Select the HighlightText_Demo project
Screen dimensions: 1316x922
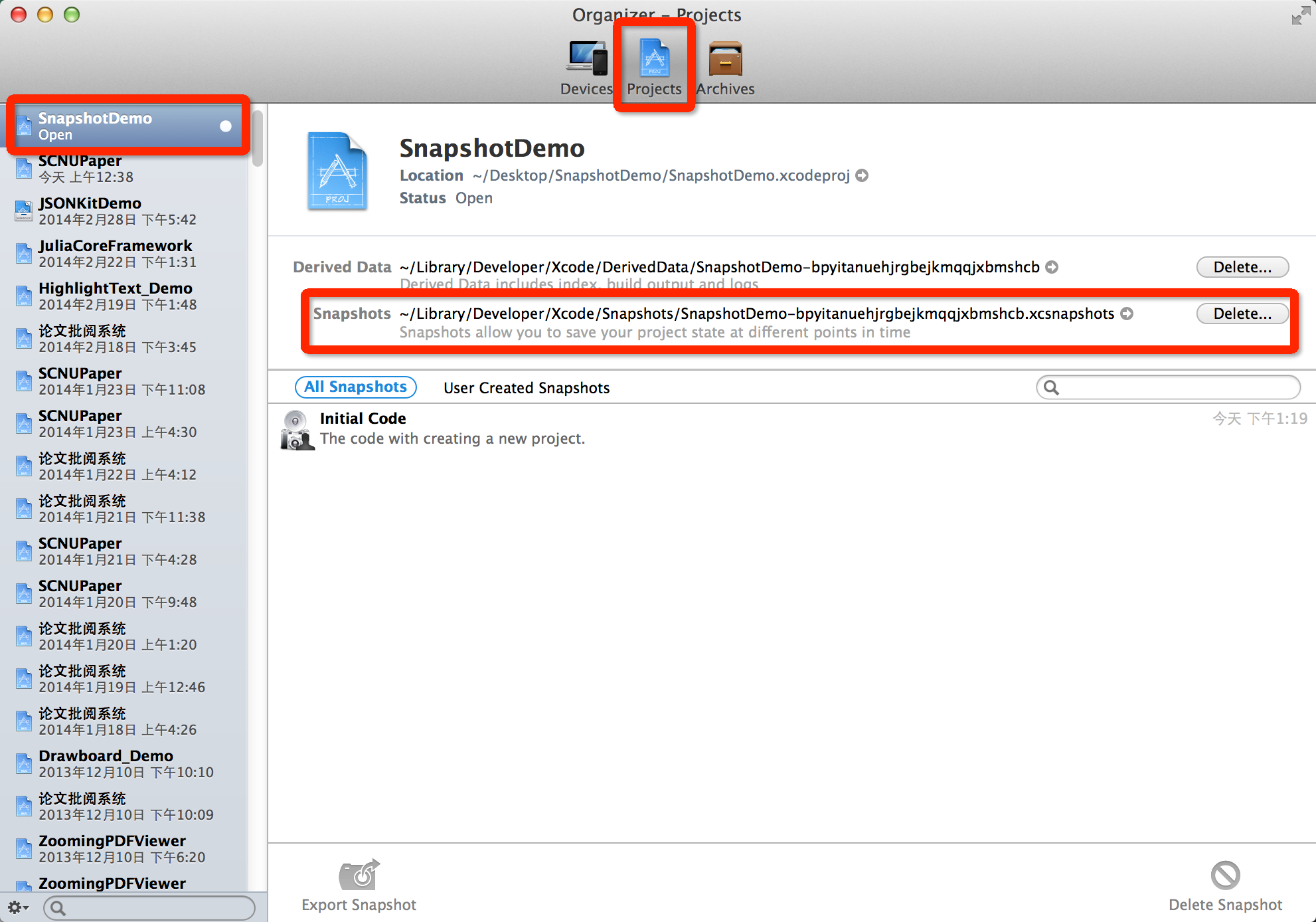point(125,296)
